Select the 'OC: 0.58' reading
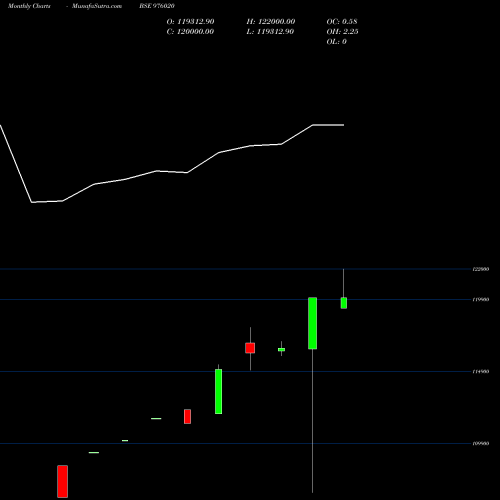 click(x=342, y=22)
